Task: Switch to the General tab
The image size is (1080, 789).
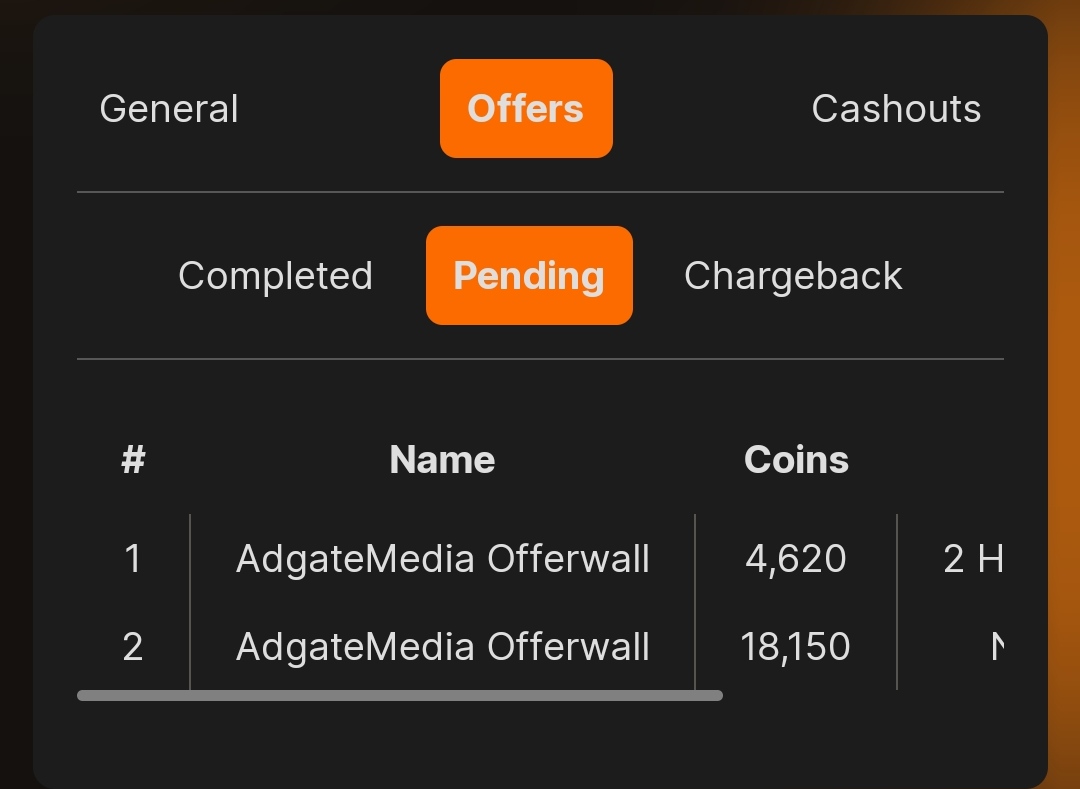Action: [169, 109]
